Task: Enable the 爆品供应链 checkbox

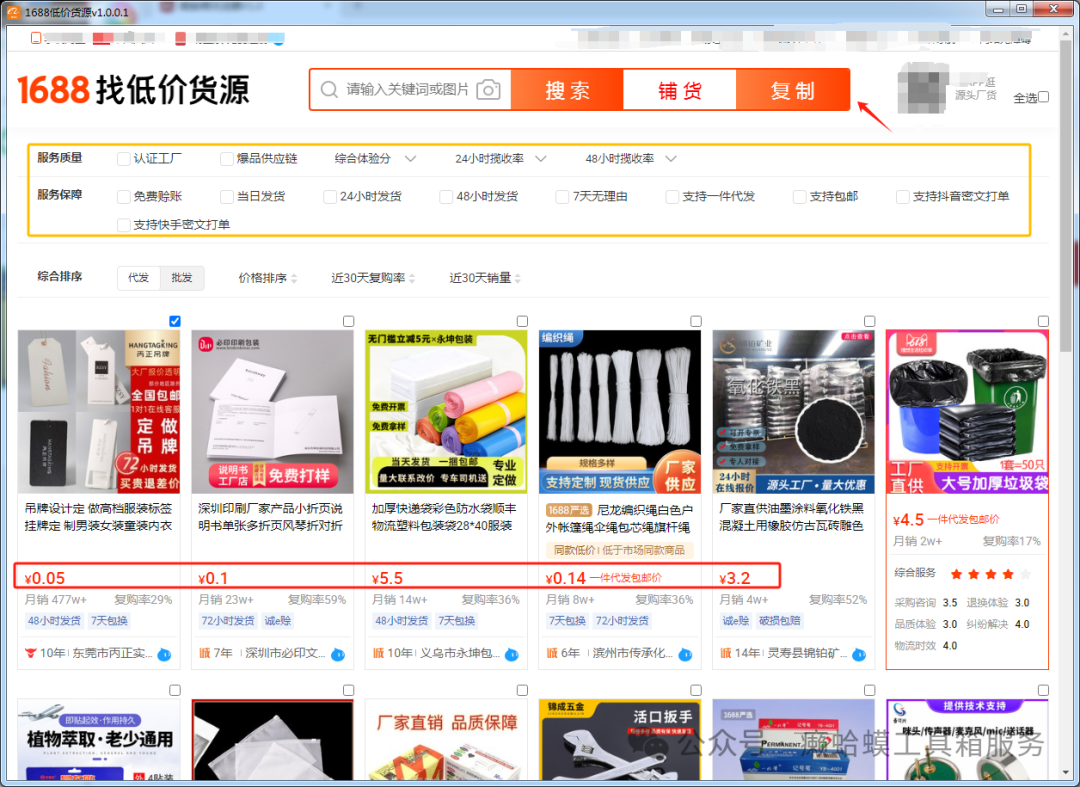Action: pos(227,159)
